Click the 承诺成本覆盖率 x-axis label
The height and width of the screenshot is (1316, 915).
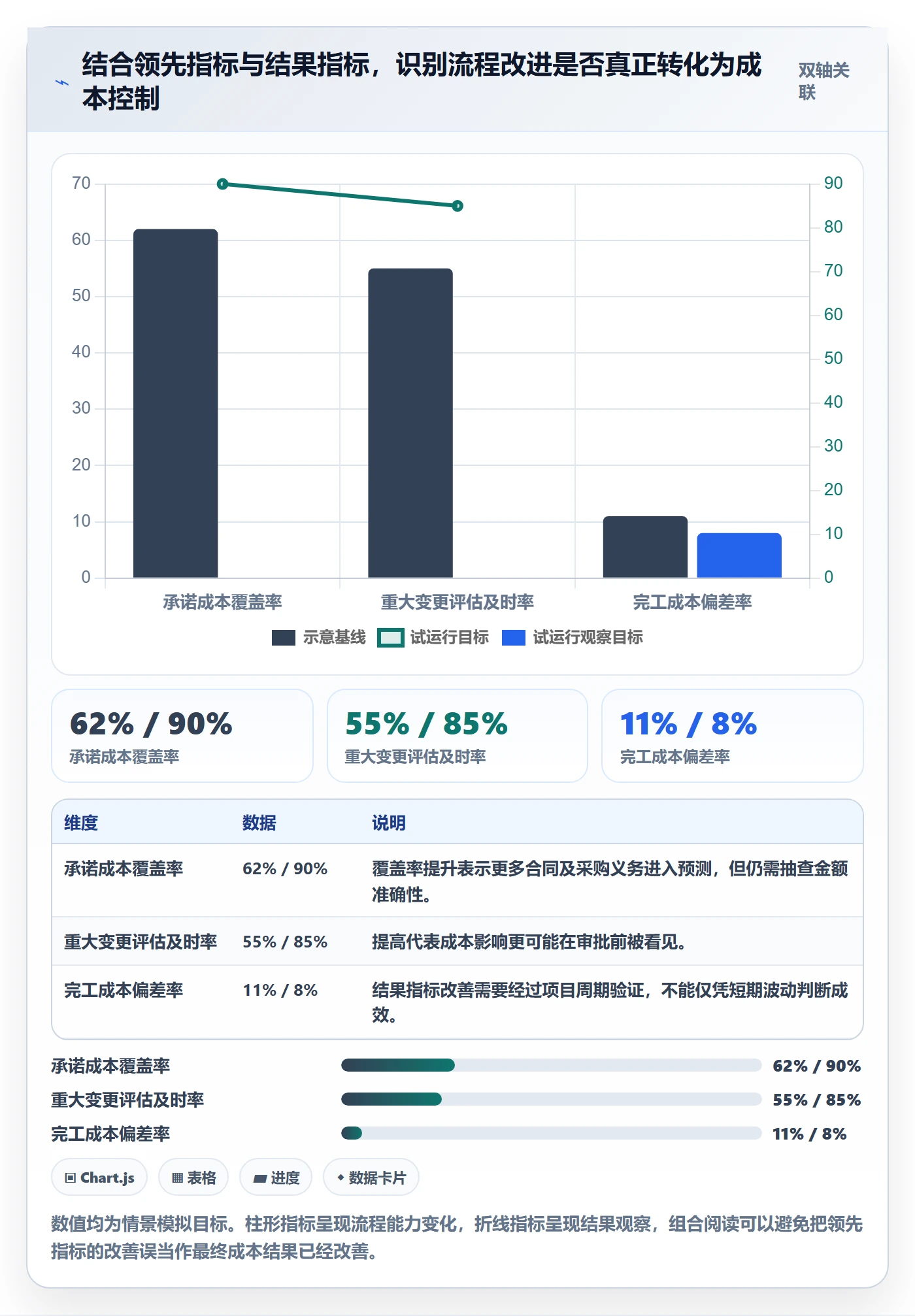click(x=222, y=602)
